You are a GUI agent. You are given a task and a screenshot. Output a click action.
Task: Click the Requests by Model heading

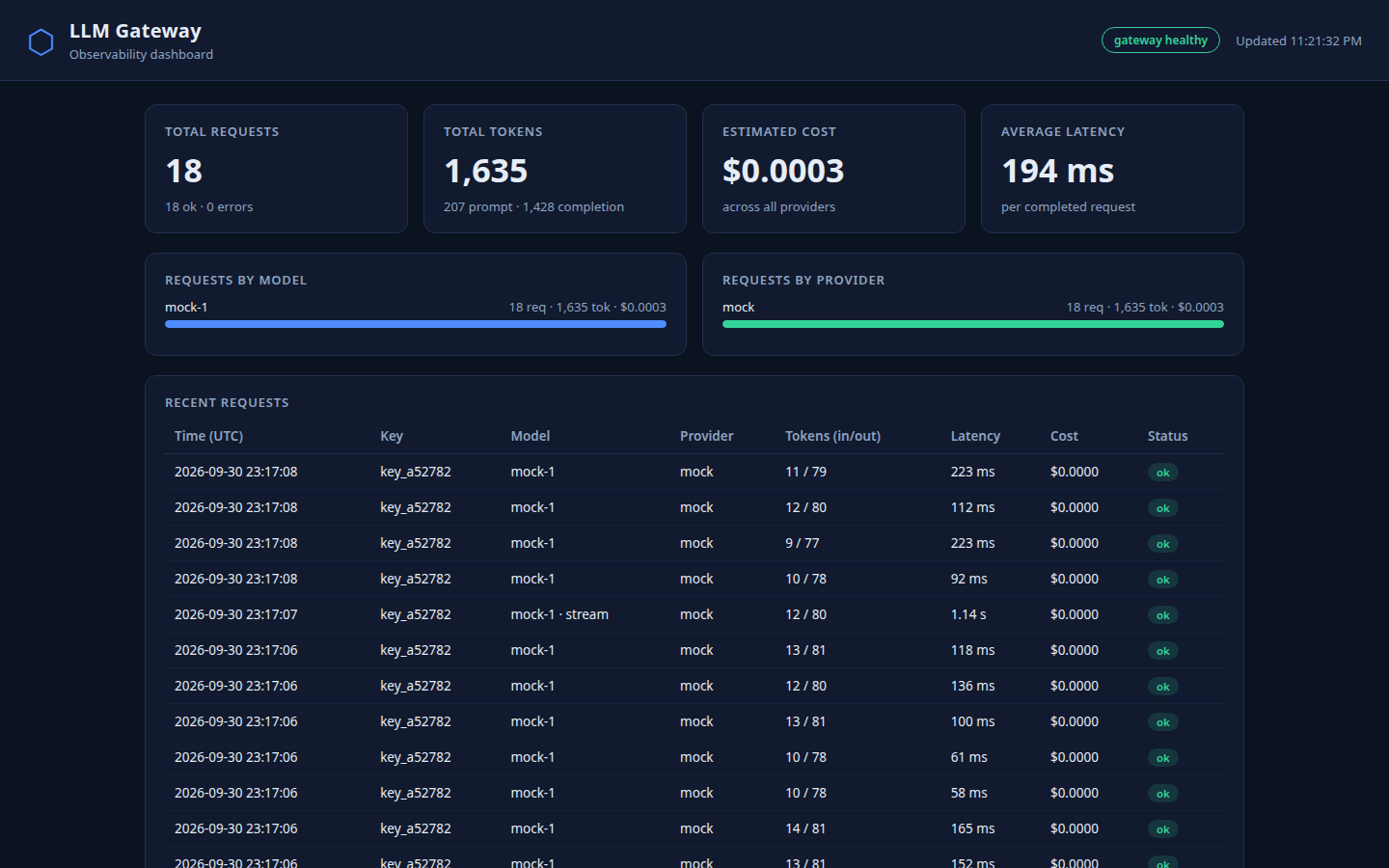235,281
